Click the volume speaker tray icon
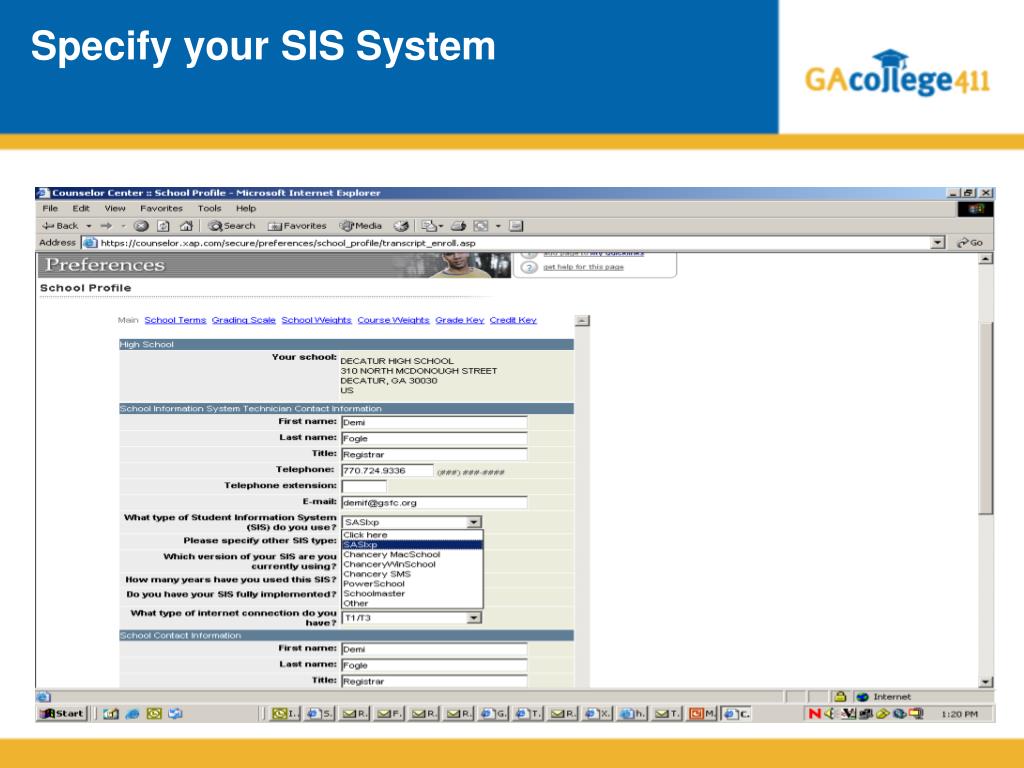The height and width of the screenshot is (768, 1024). 829,714
